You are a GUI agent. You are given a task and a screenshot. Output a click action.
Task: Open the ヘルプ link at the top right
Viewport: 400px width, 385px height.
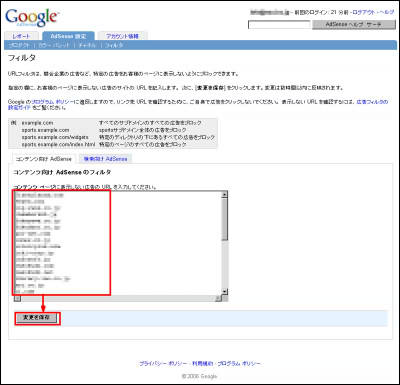pos(386,12)
